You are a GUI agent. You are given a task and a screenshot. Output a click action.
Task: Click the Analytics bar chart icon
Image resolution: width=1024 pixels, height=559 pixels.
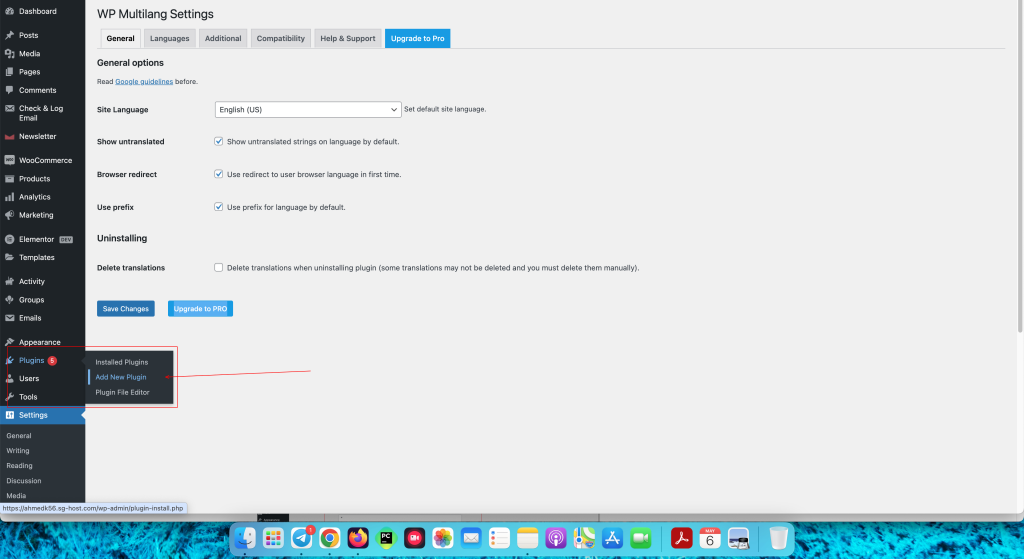[x=10, y=197]
